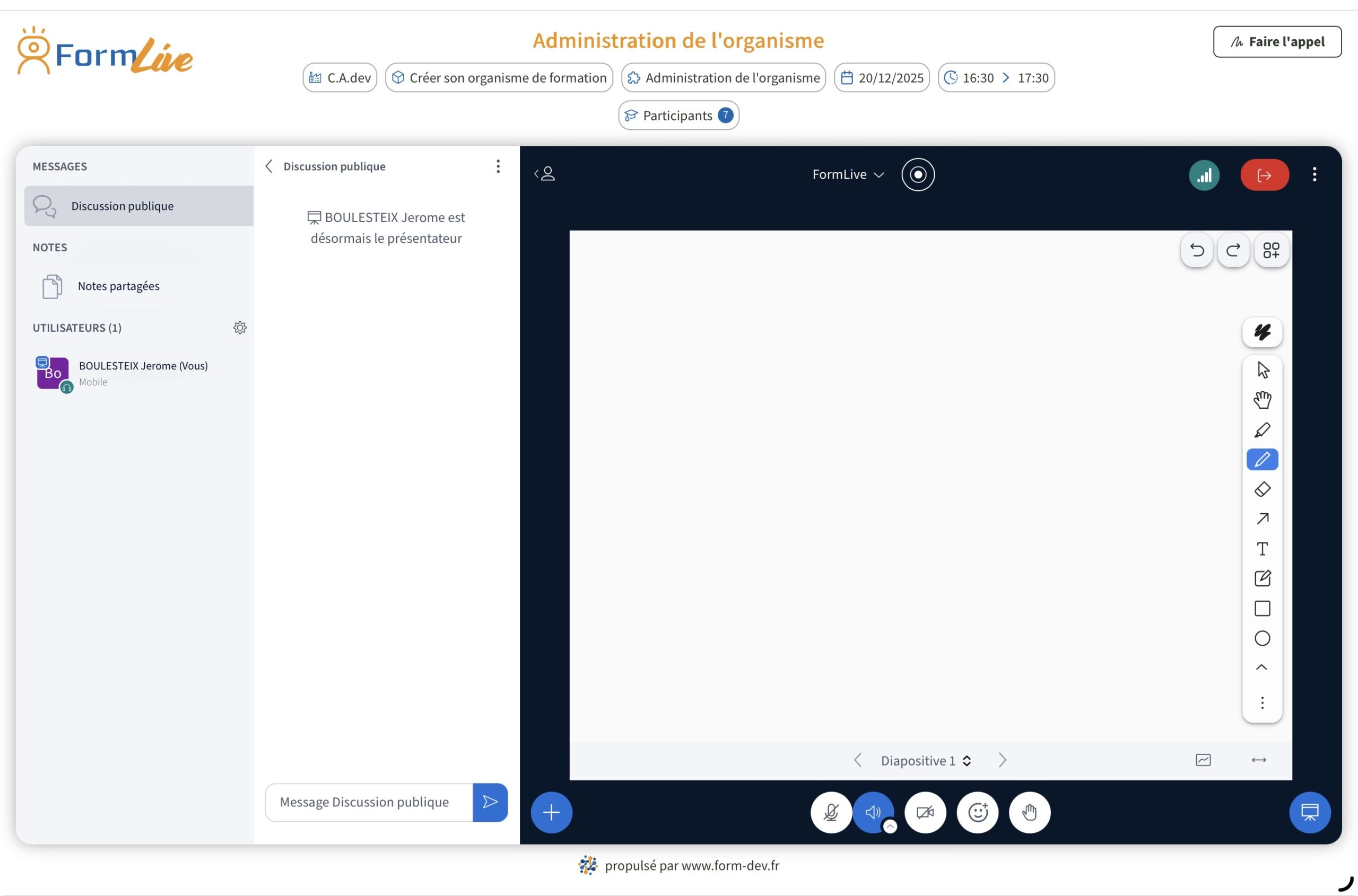Image resolution: width=1358 pixels, height=896 pixels.
Task: Select the Notes partagées item
Action: [118, 286]
